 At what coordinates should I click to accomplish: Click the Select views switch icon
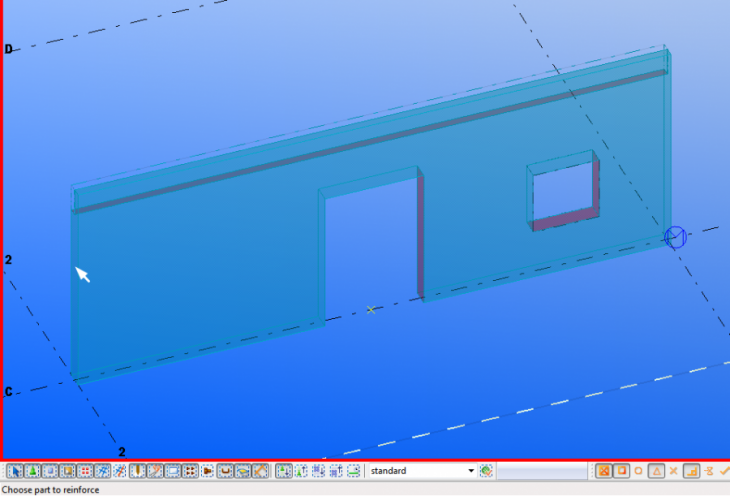(173, 471)
